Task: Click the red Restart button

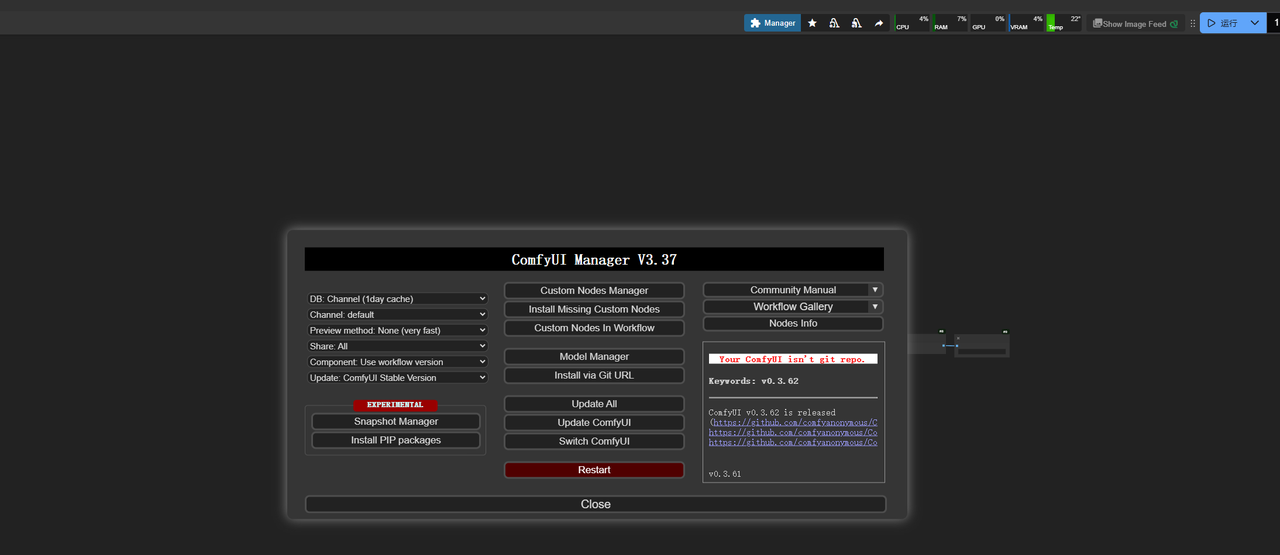Action: (594, 470)
